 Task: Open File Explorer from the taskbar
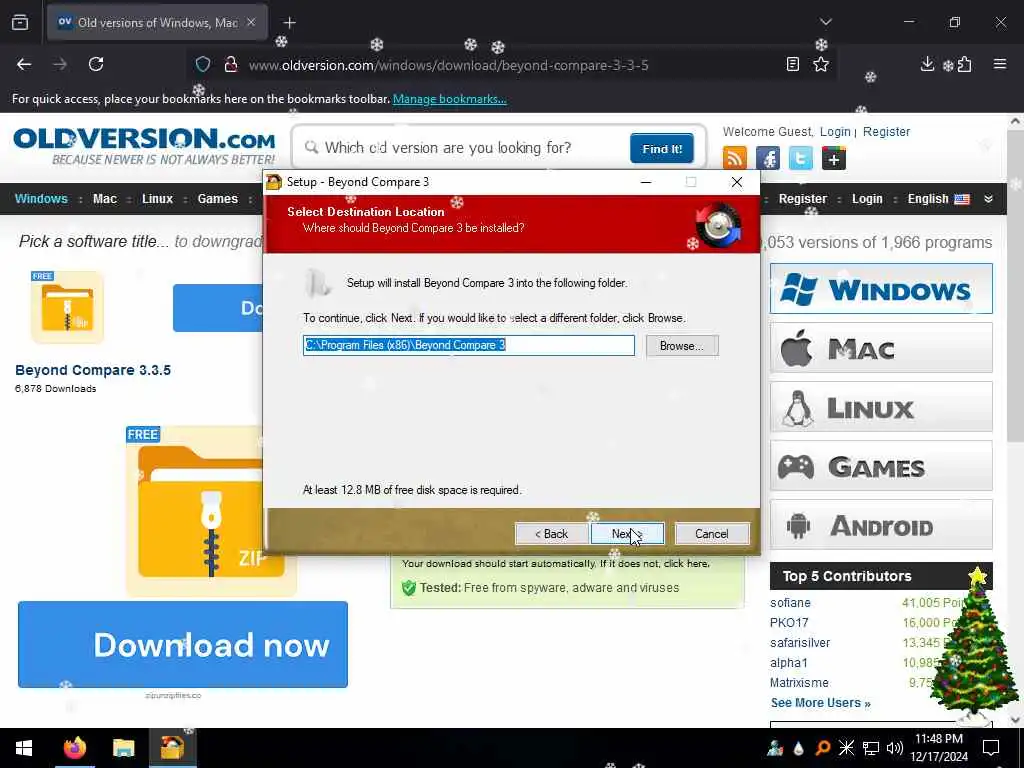coord(123,748)
